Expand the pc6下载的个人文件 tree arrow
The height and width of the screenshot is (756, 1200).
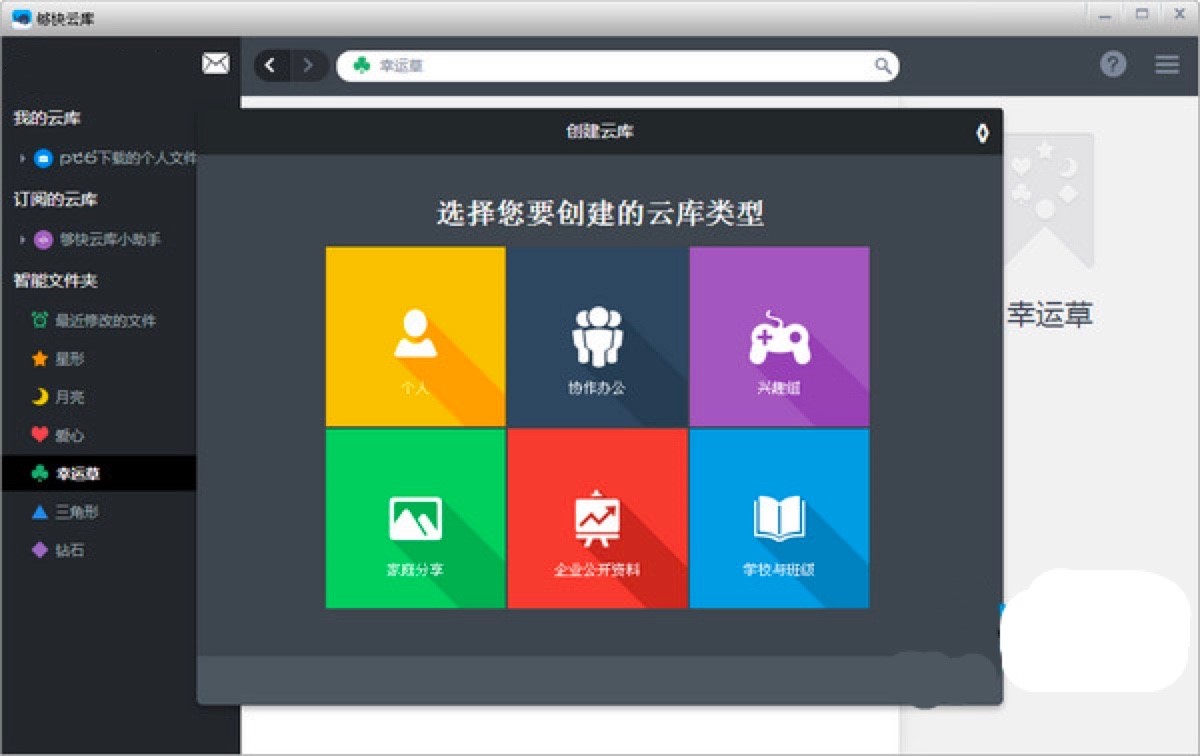click(22, 158)
